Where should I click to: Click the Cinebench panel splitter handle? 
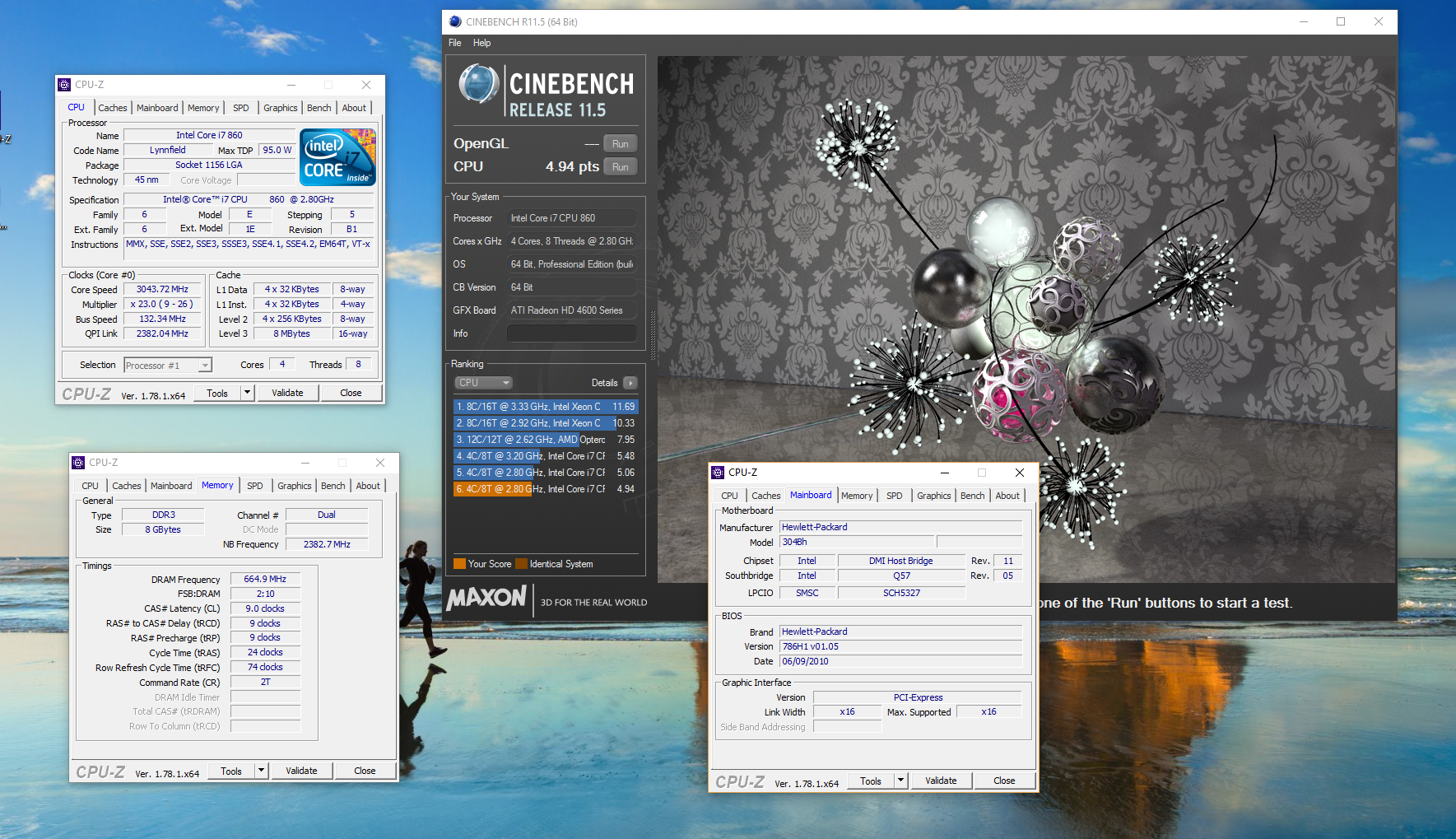pos(654,335)
